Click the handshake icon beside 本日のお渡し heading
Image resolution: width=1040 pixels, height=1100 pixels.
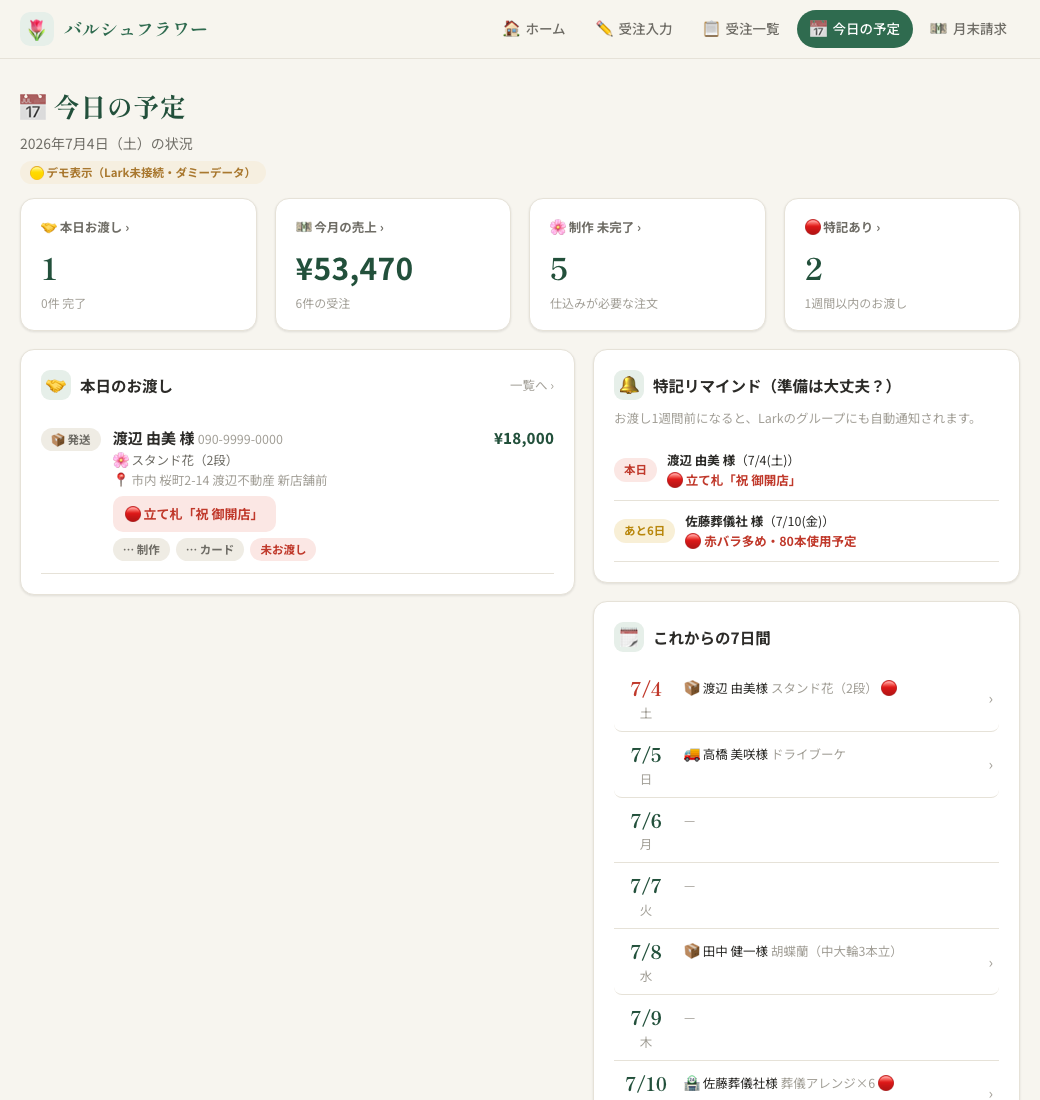click(x=55, y=385)
